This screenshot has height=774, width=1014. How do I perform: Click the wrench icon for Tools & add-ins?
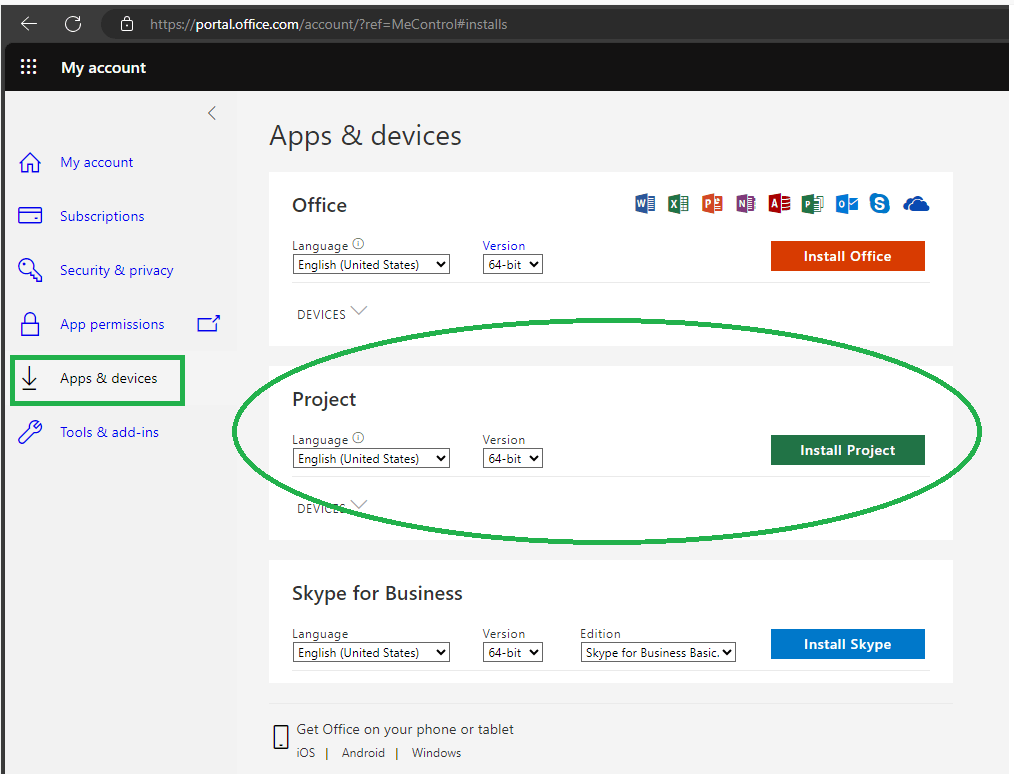[x=30, y=432]
